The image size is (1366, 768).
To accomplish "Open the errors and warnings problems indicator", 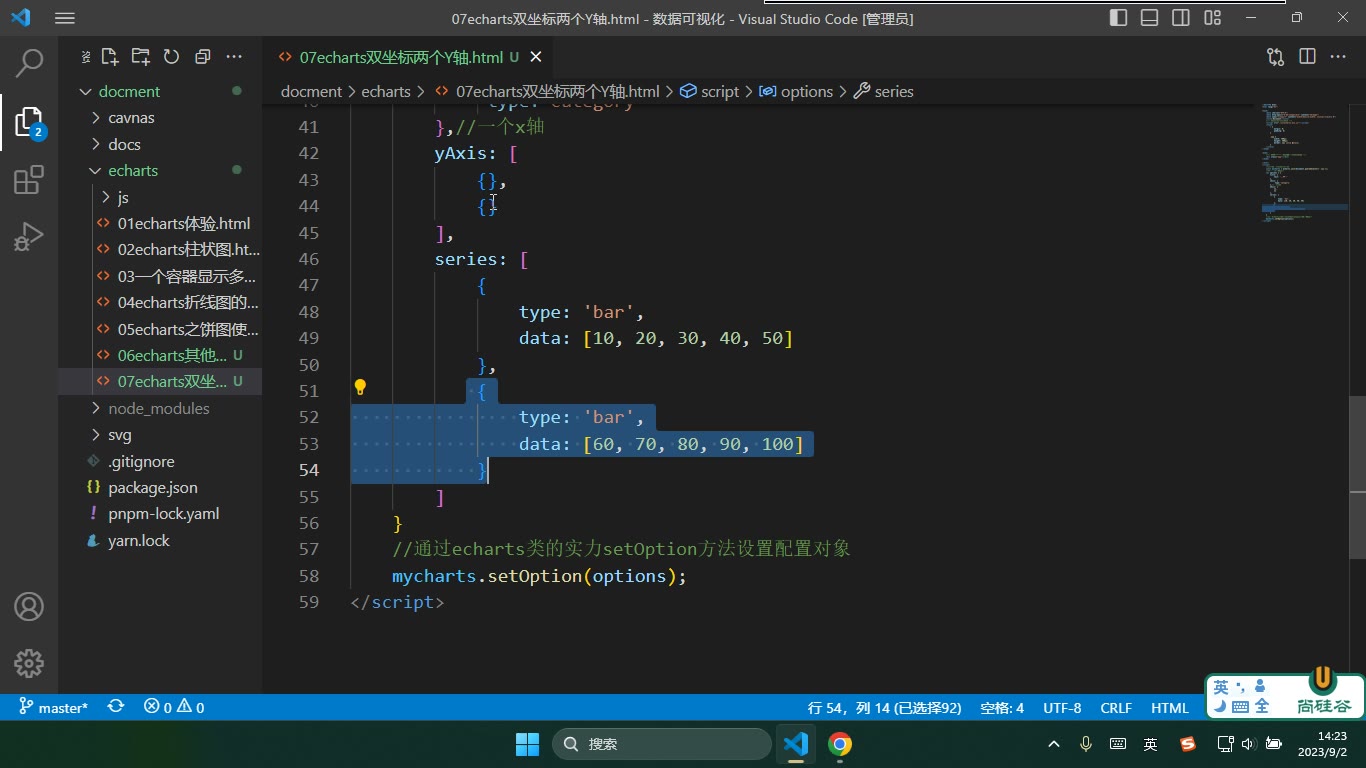I will coord(174,707).
